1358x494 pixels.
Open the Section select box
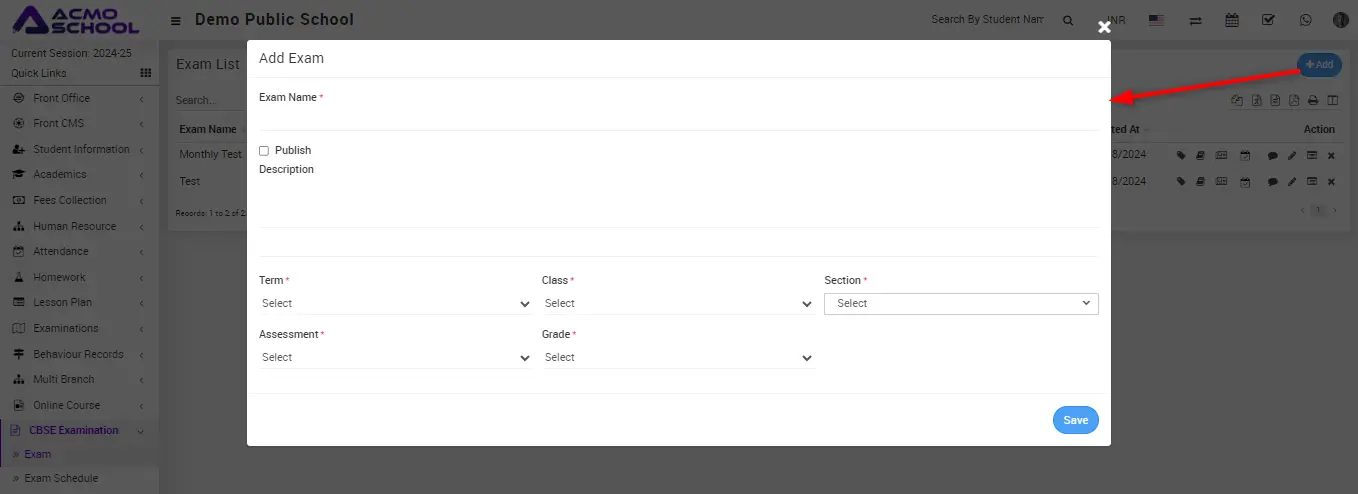961,303
